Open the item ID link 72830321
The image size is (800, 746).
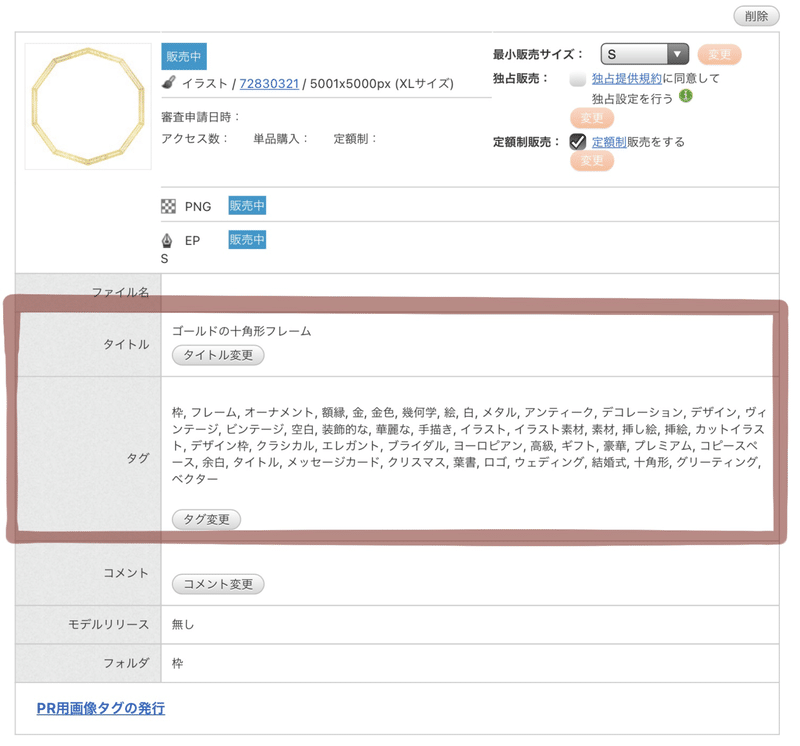click(x=269, y=84)
